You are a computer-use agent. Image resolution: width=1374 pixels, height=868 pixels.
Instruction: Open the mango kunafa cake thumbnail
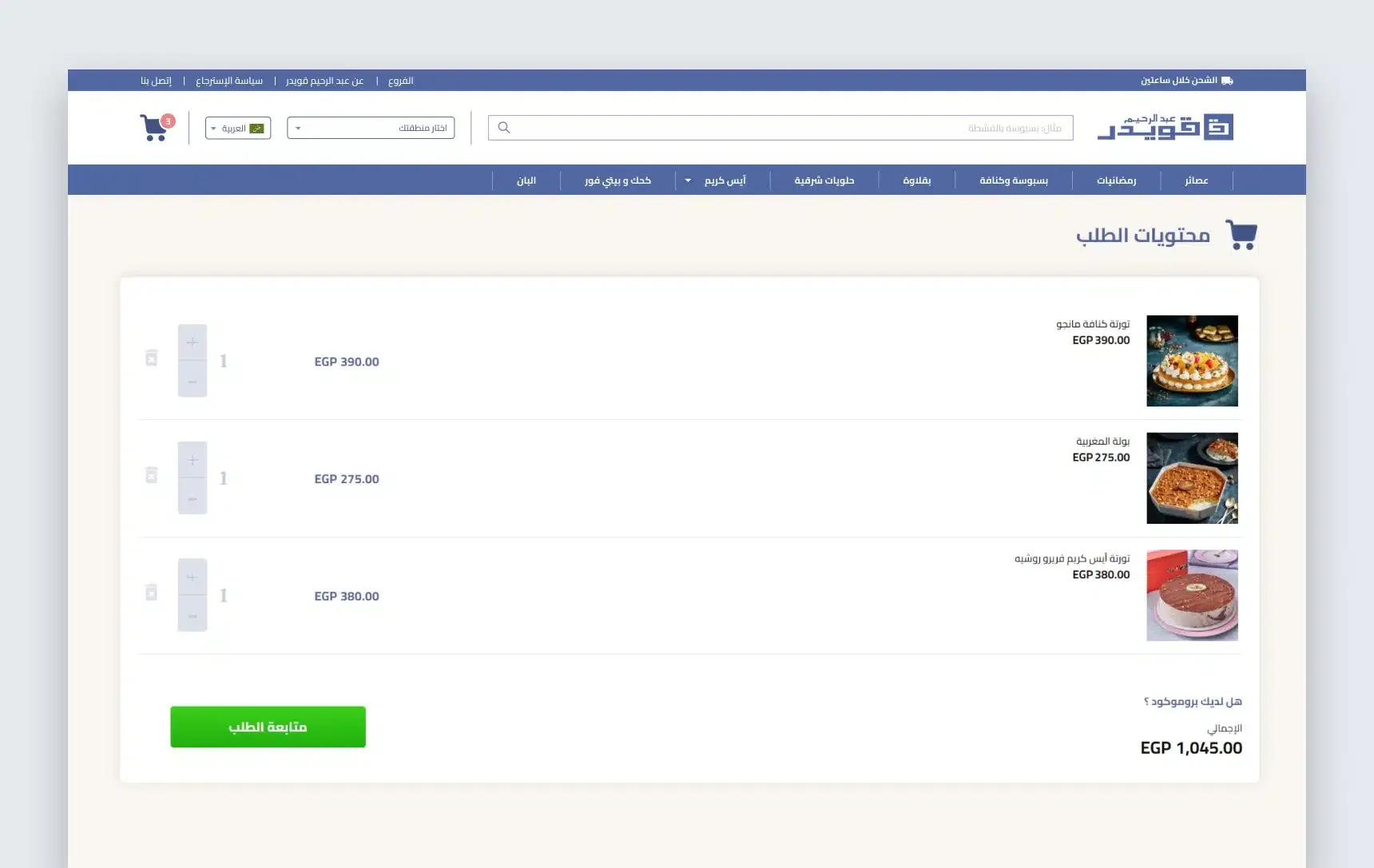pos(1192,361)
